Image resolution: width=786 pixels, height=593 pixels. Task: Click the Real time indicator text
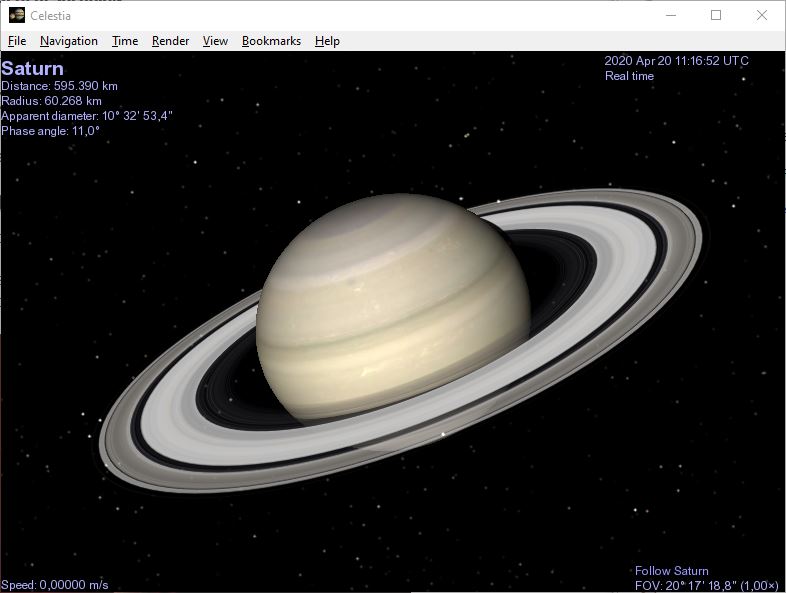[x=629, y=76]
